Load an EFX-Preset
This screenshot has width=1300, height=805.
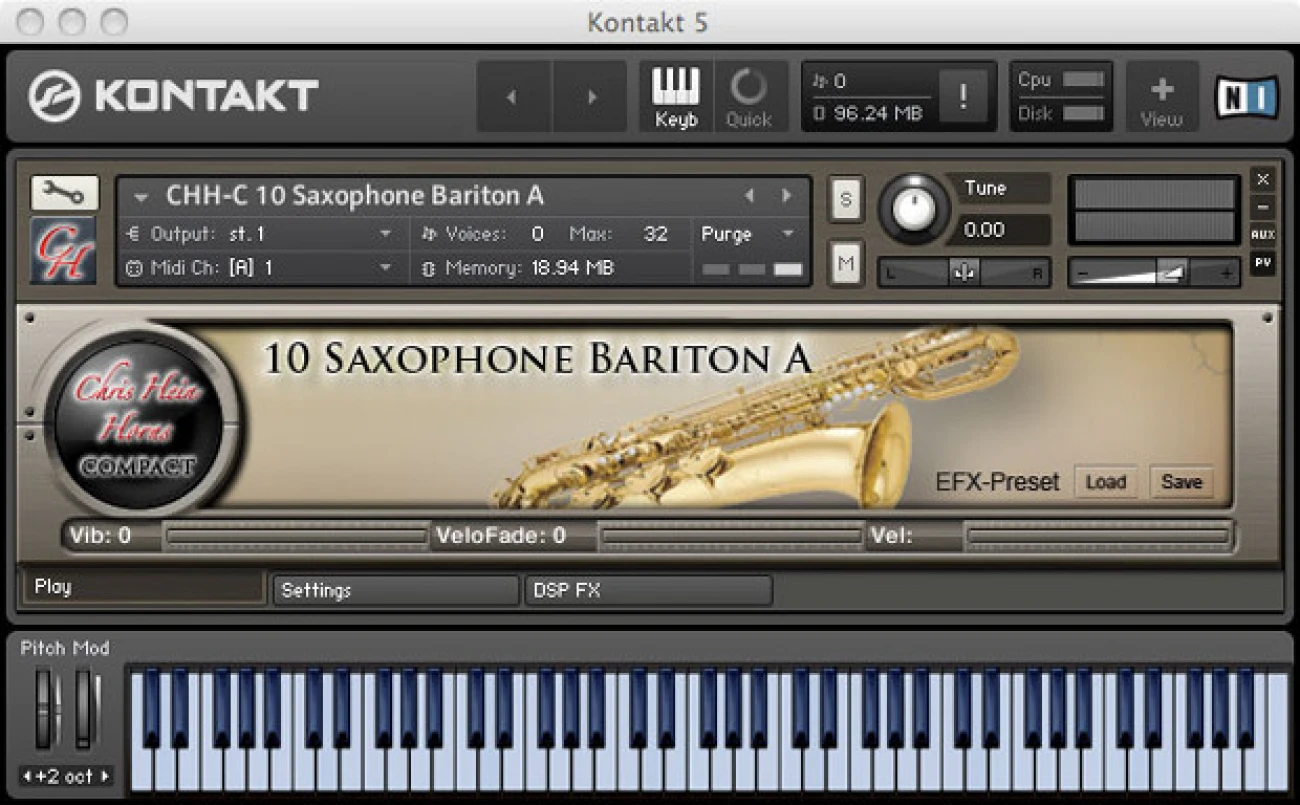(x=1106, y=482)
